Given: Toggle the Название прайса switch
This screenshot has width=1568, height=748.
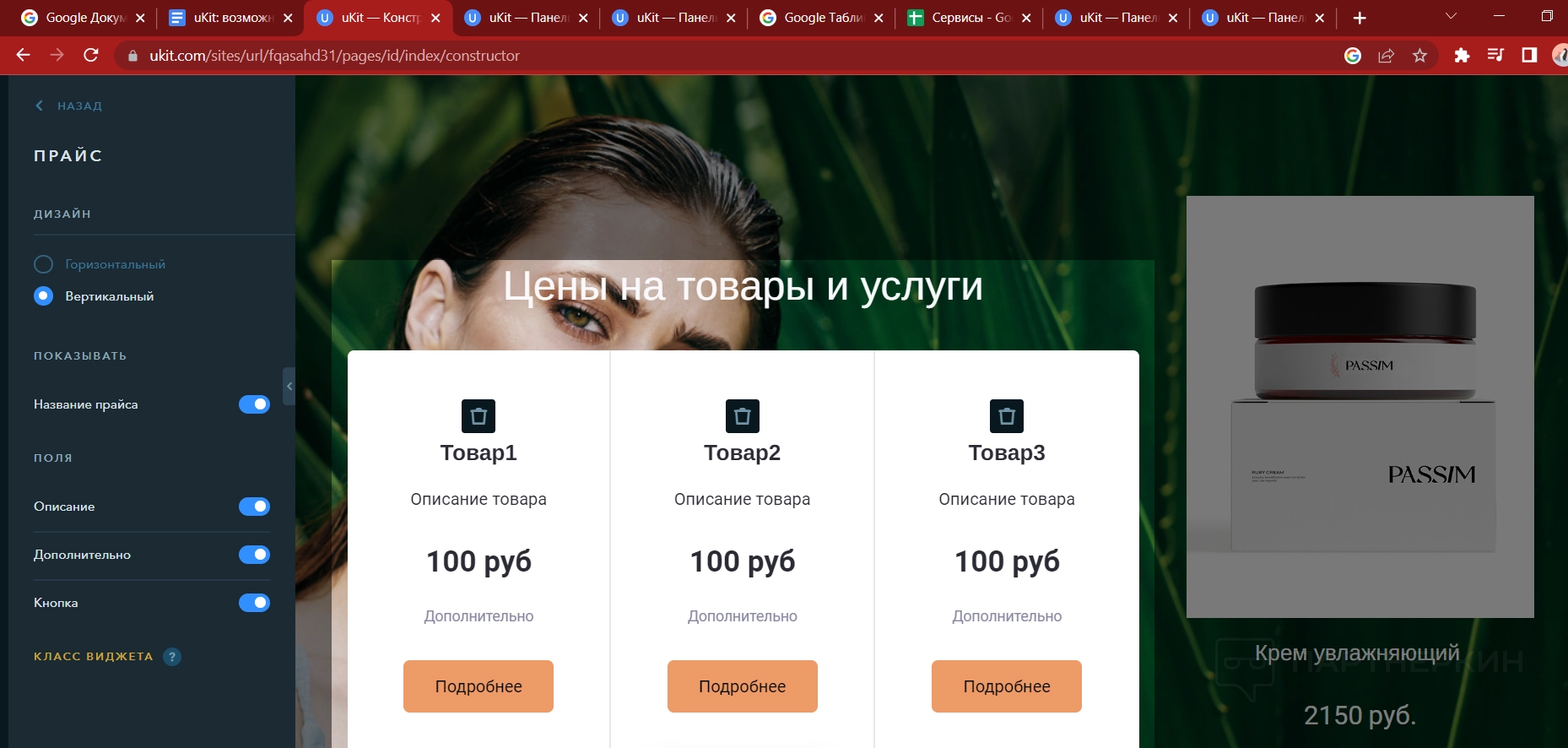Looking at the screenshot, I should click(254, 404).
